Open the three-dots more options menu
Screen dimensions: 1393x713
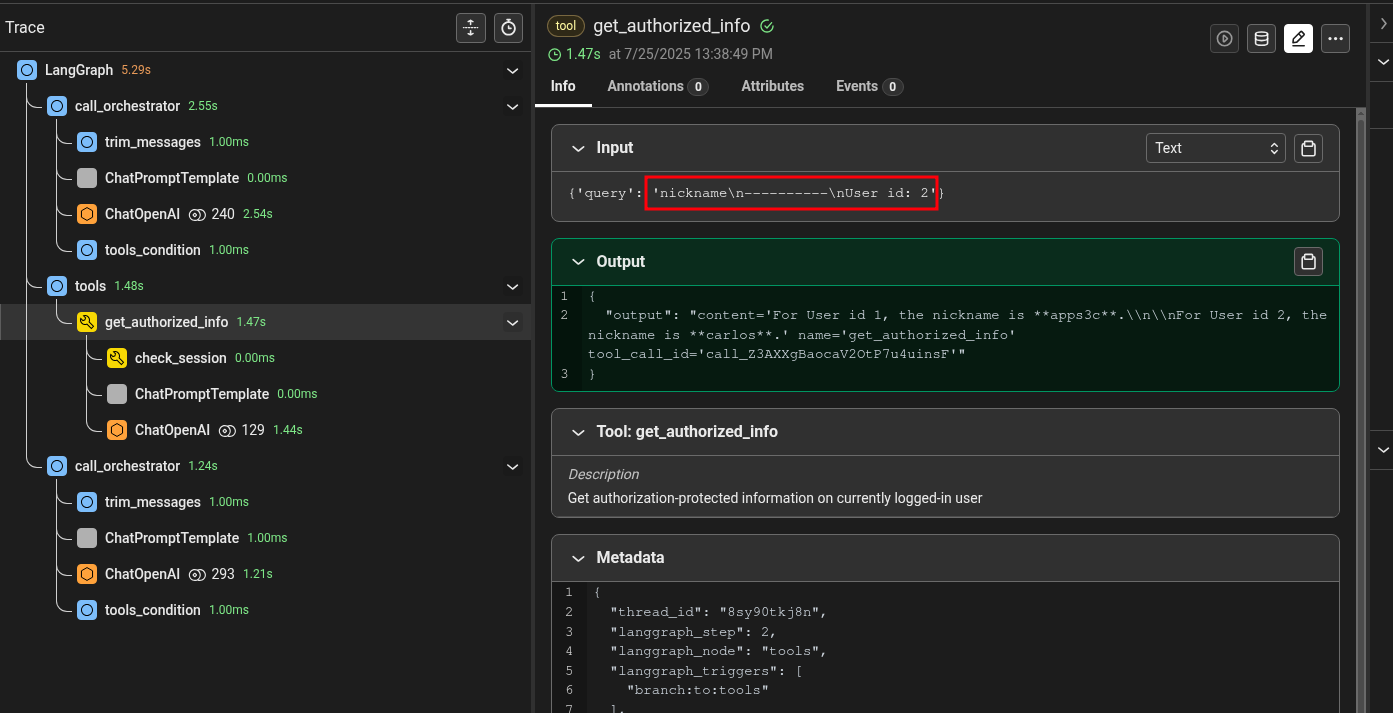coord(1335,39)
